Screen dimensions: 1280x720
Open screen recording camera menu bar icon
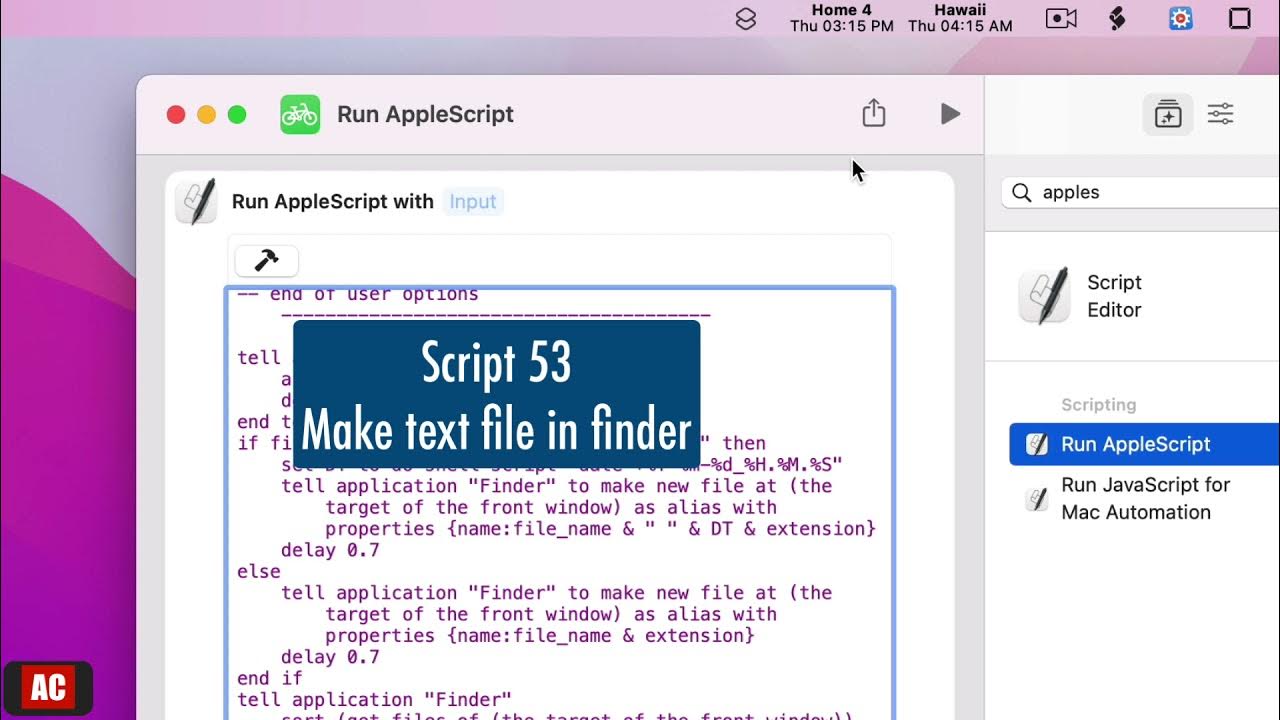pos(1060,18)
